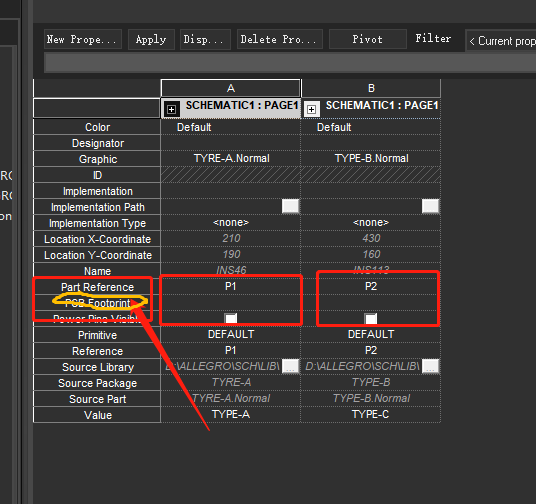This screenshot has height=504, width=536.
Task: Click Primitive DEFAULT cell in column A
Action: click(231, 334)
